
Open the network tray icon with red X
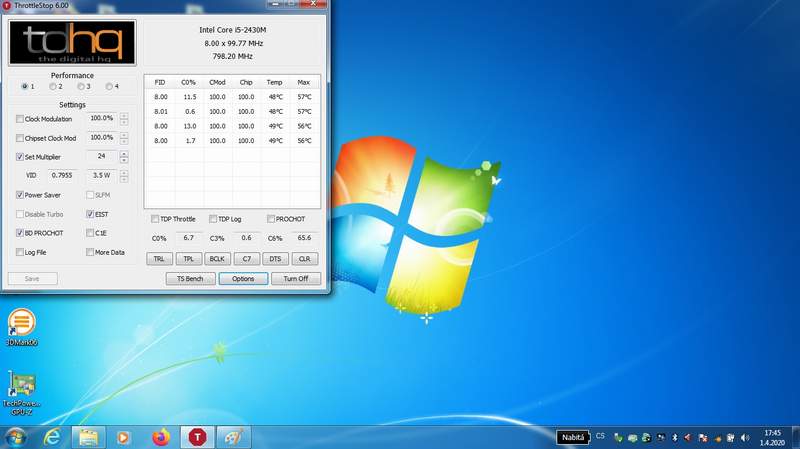coord(702,438)
